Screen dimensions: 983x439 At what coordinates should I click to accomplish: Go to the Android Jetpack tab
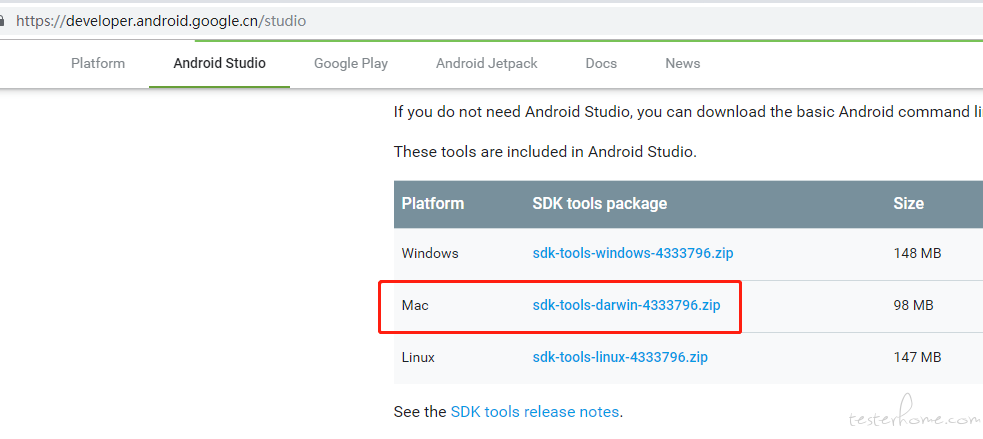coord(487,63)
